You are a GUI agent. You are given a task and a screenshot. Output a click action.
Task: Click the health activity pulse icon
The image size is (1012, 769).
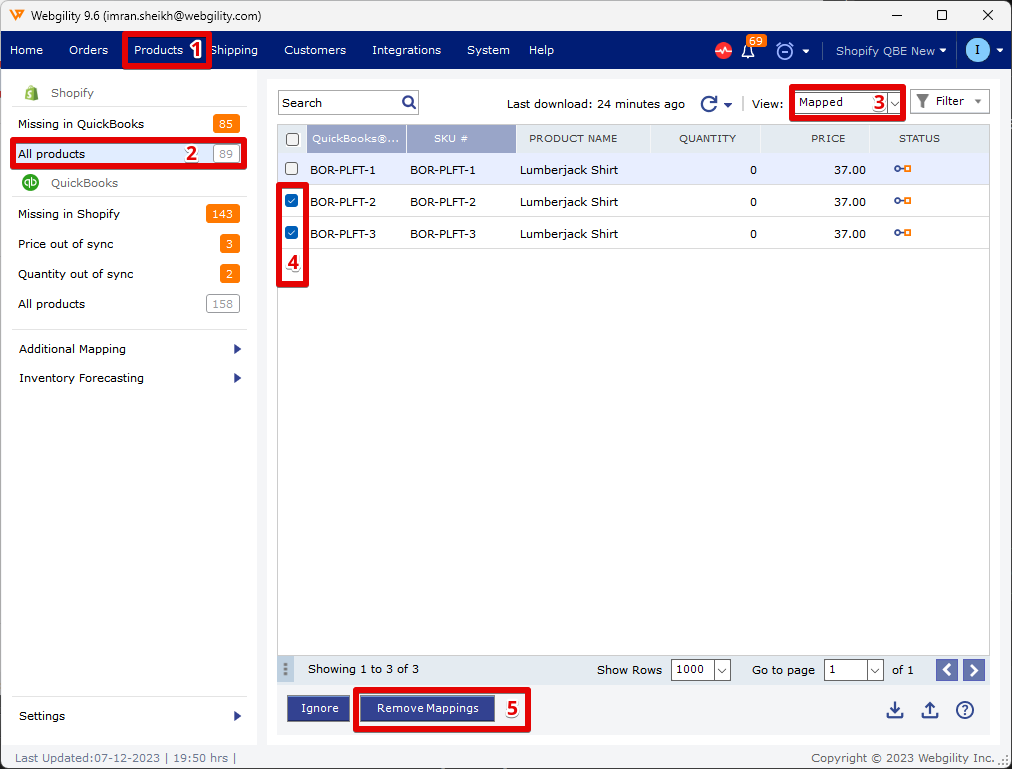723,50
